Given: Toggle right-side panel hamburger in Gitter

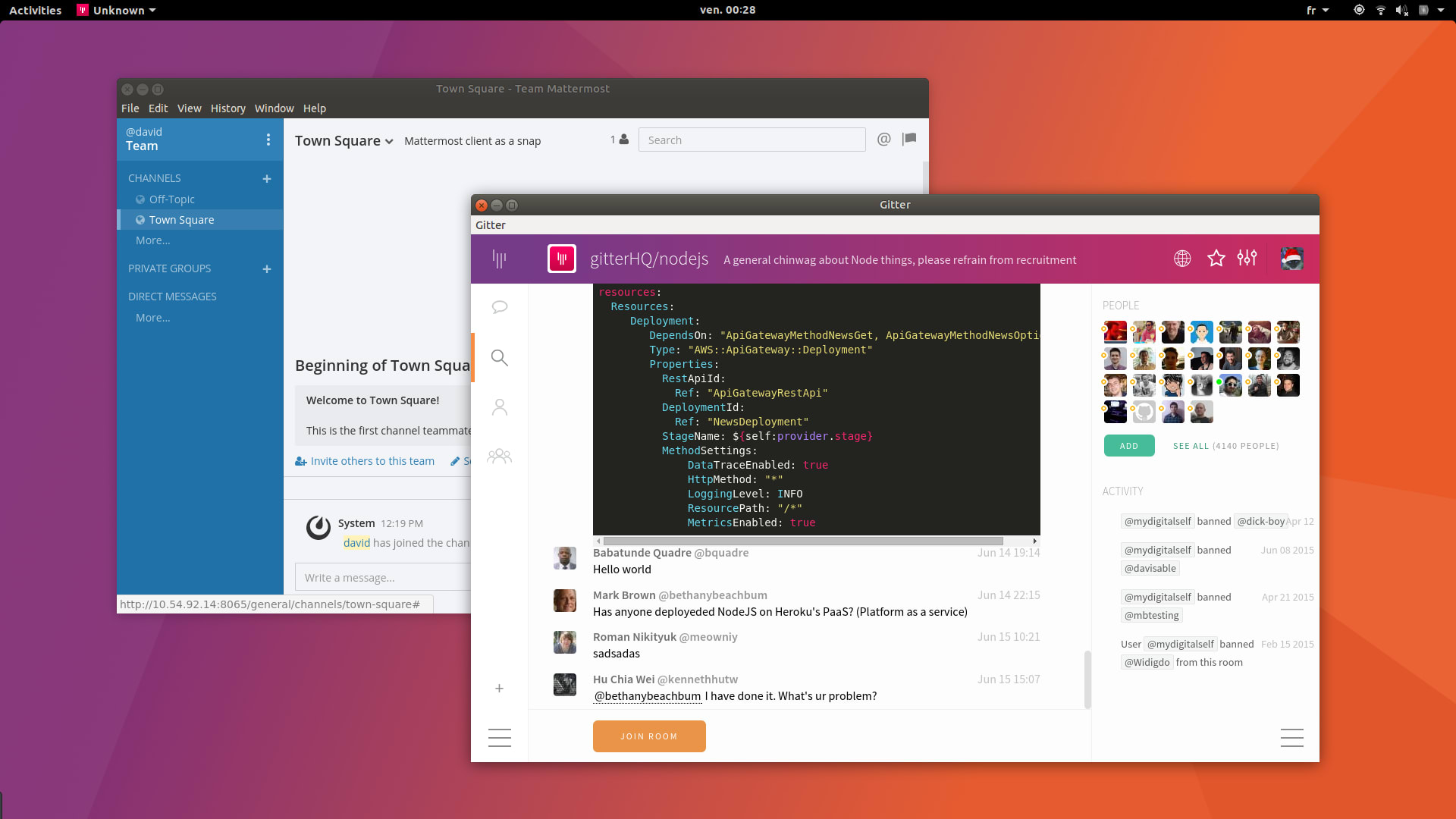Looking at the screenshot, I should pos(1291,738).
